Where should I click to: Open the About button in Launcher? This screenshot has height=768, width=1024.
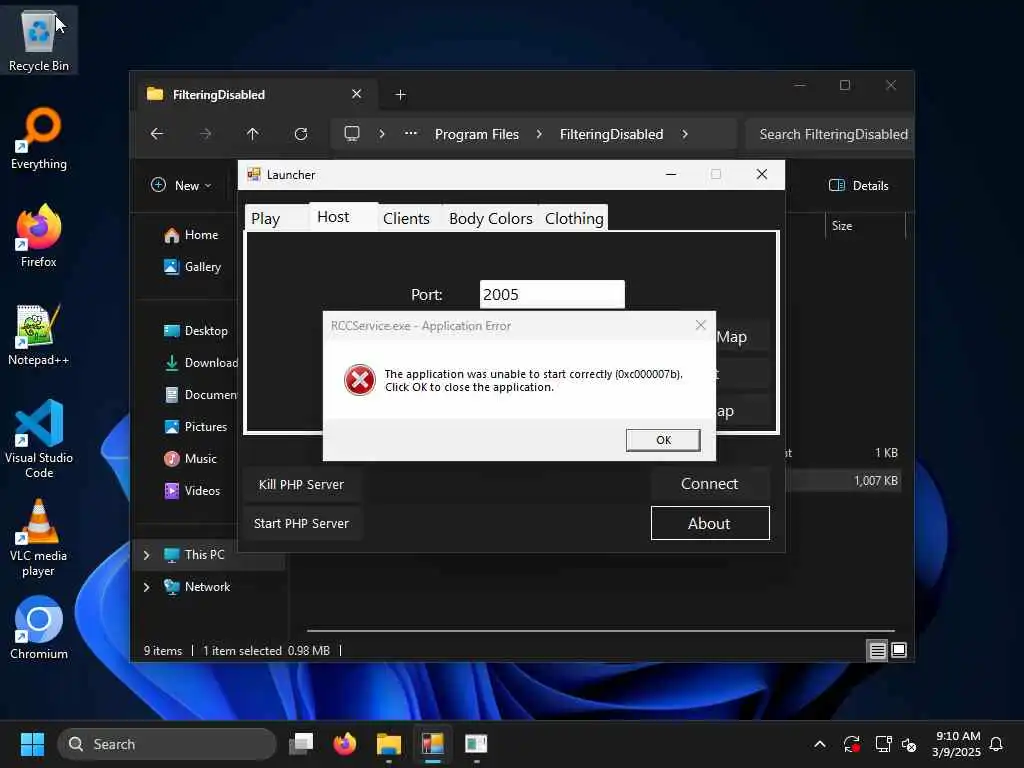click(x=710, y=523)
